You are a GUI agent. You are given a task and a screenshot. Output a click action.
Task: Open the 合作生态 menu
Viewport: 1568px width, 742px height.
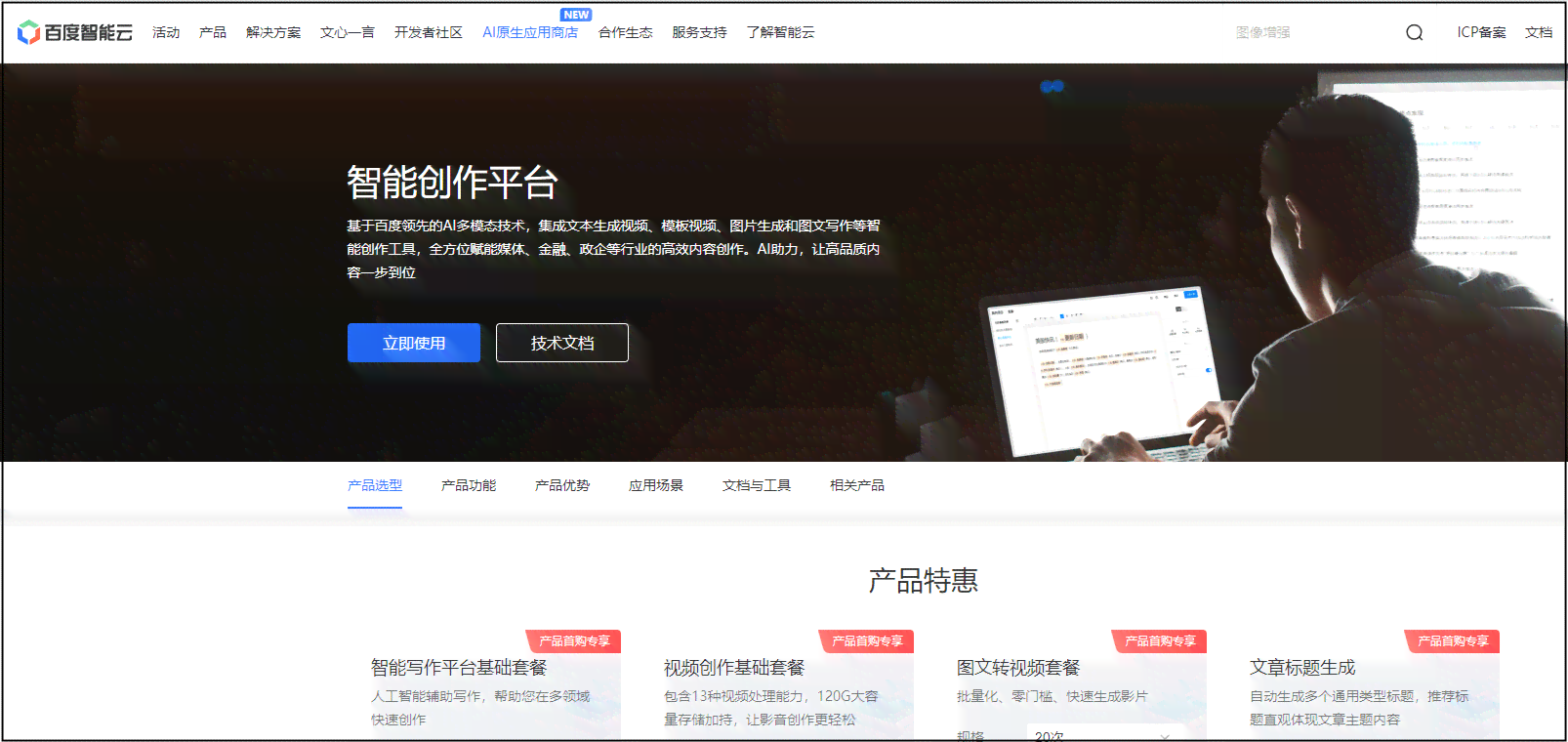[x=626, y=32]
